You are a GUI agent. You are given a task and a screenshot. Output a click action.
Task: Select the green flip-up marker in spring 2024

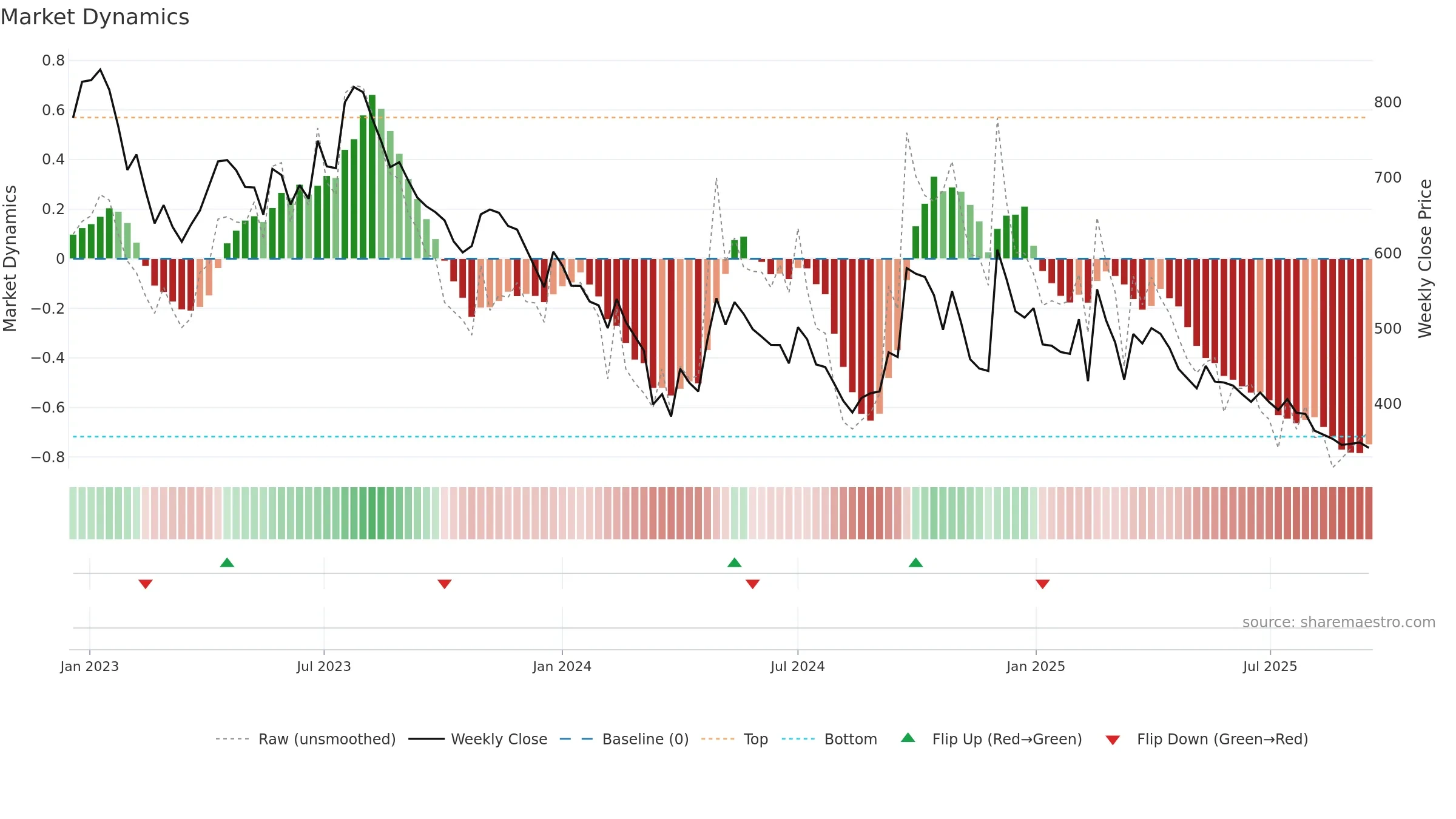[735, 562]
